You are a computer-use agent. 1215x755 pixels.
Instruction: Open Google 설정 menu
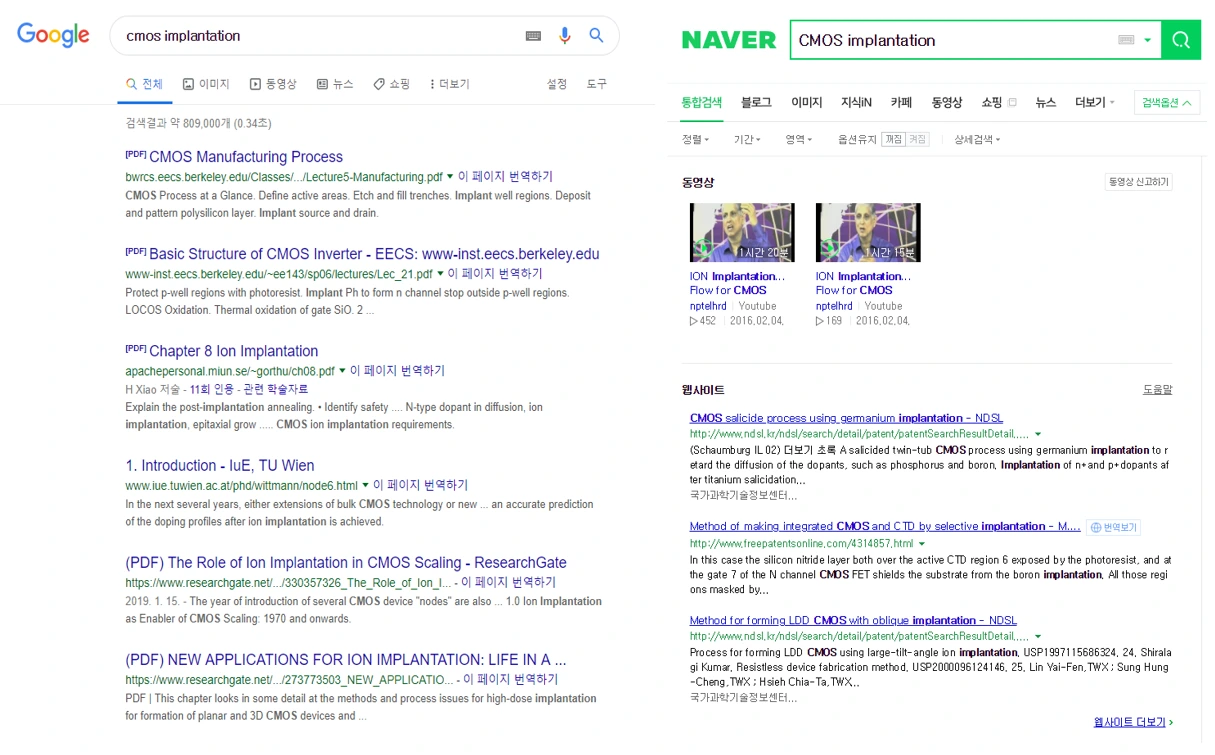(557, 84)
